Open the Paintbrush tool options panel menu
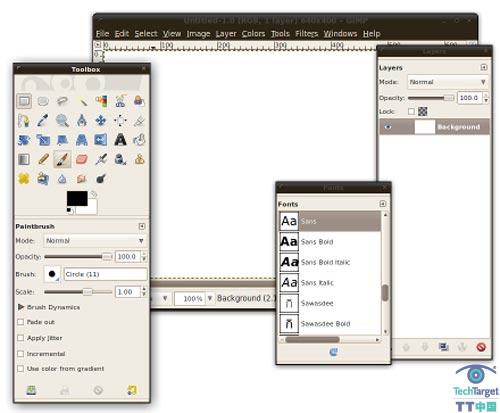Image resolution: width=500 pixels, height=413 pixels. 142,226
